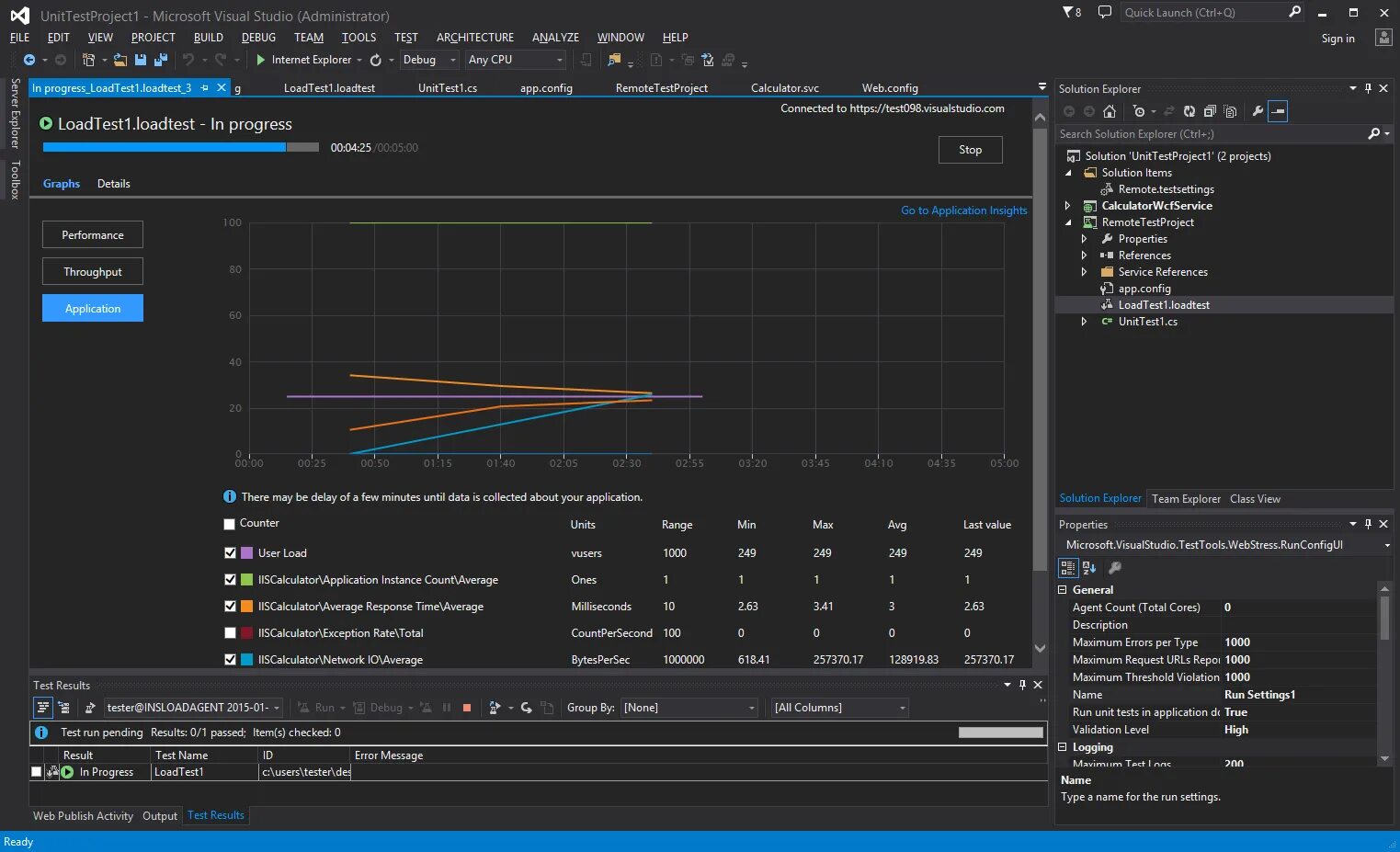Screen dimensions: 1400x852
Task: Click the Pause icon in Test Results toolbar
Action: (x=447, y=708)
